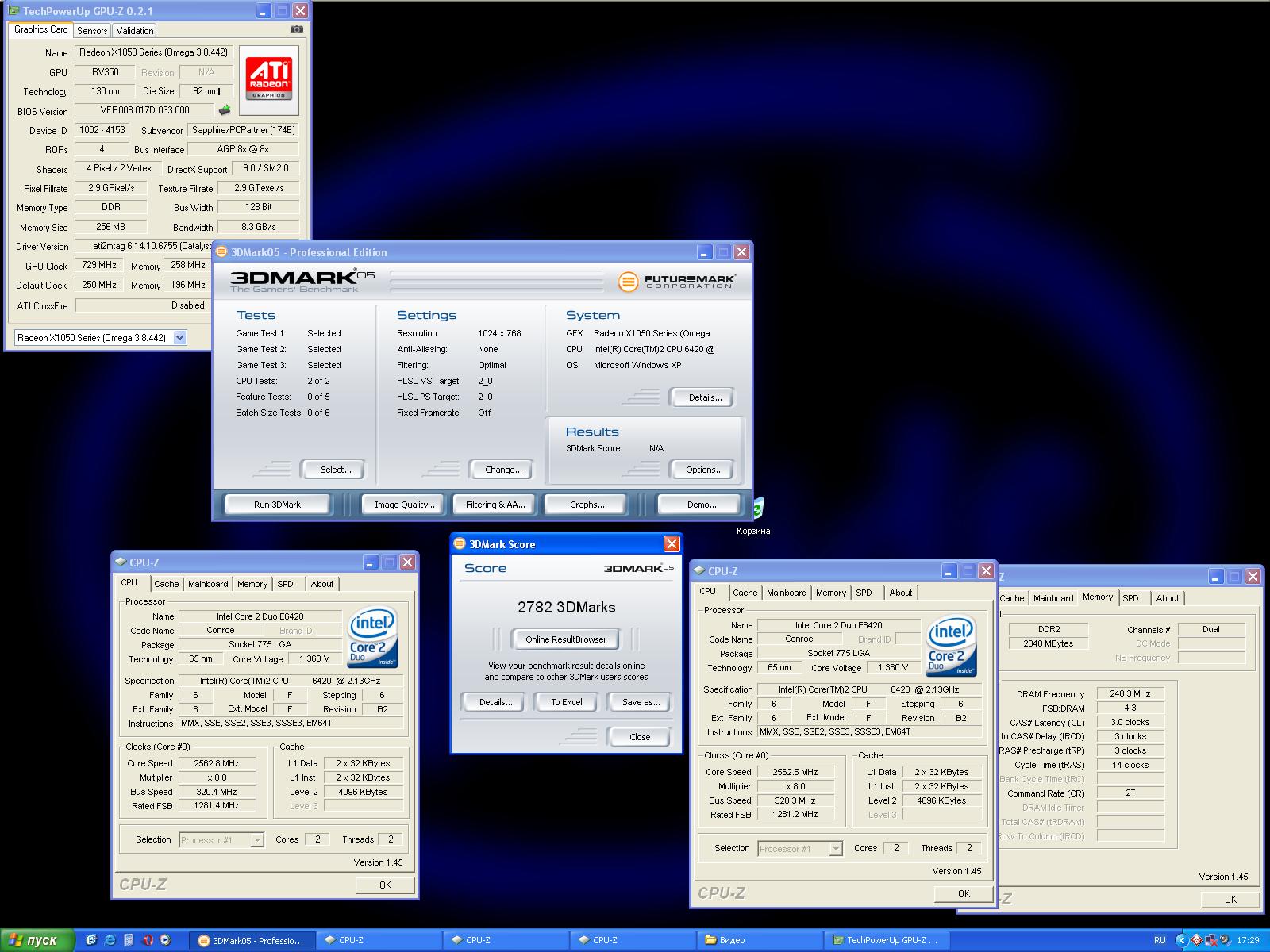1270x952 pixels.
Task: Click Close in 3DMark Score dialog
Action: [640, 736]
